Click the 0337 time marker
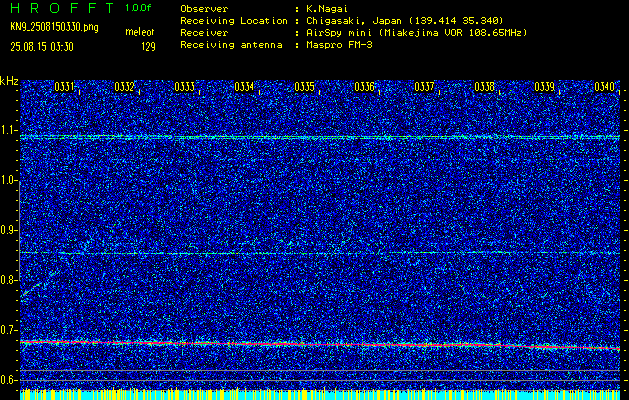The image size is (629, 400). (x=424, y=87)
